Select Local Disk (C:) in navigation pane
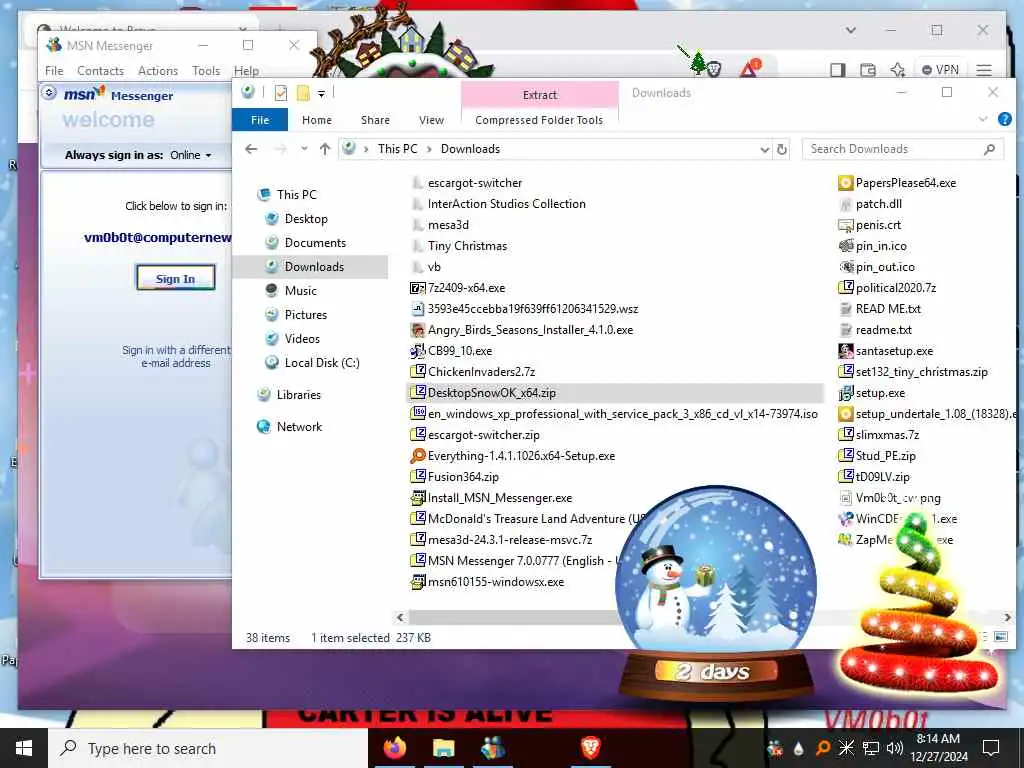Screen dimensions: 1024x768 [x=321, y=362]
